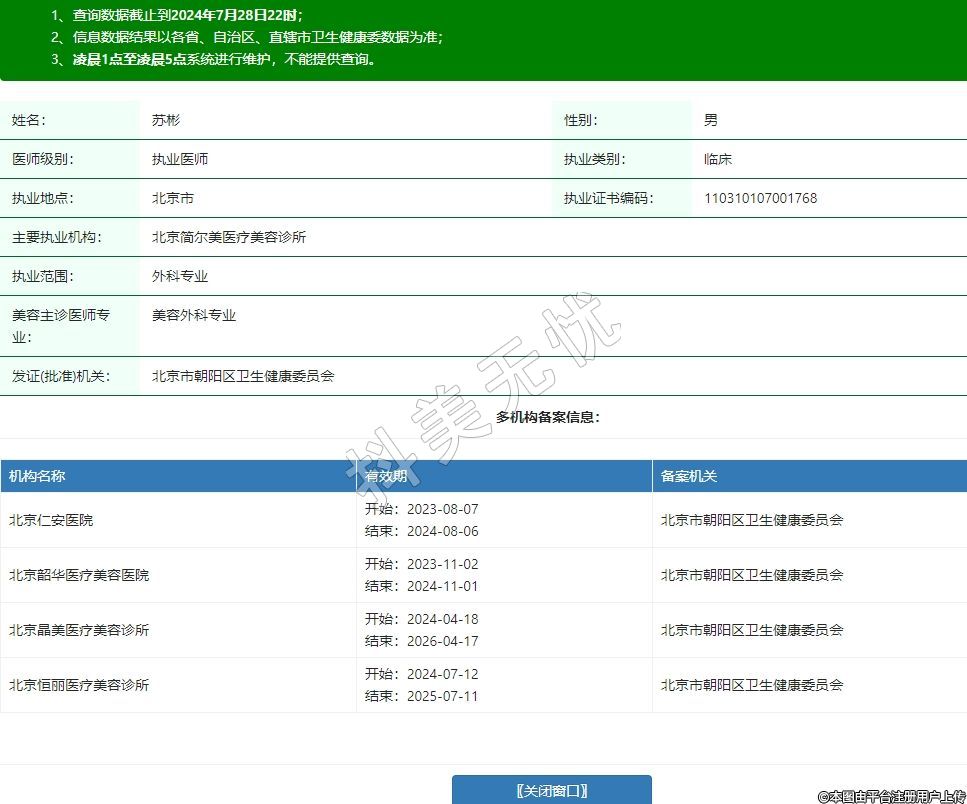Select the 北京恒丽医疗美容诊所 institution entry

click(x=79, y=685)
